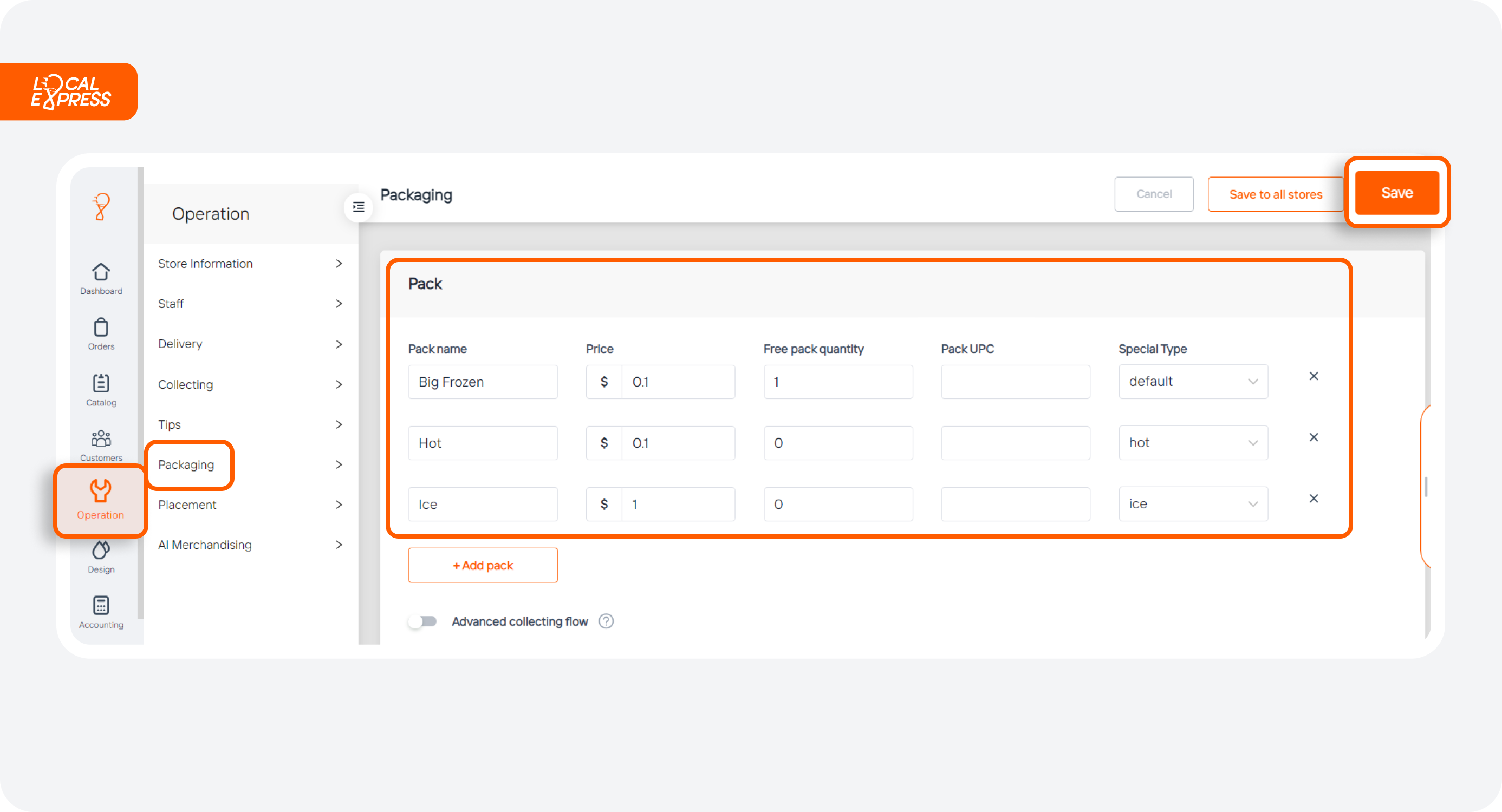Enable Advanced collecting flow toggle
The image size is (1502, 812).
click(422, 621)
